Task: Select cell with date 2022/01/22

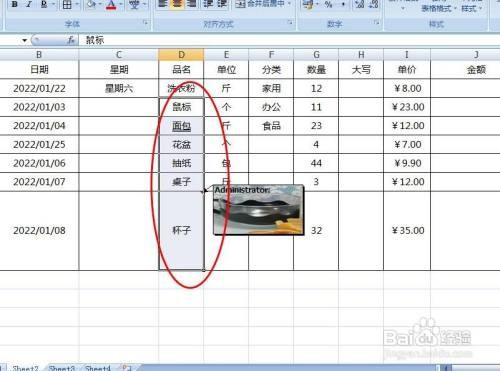Action: (x=39, y=88)
